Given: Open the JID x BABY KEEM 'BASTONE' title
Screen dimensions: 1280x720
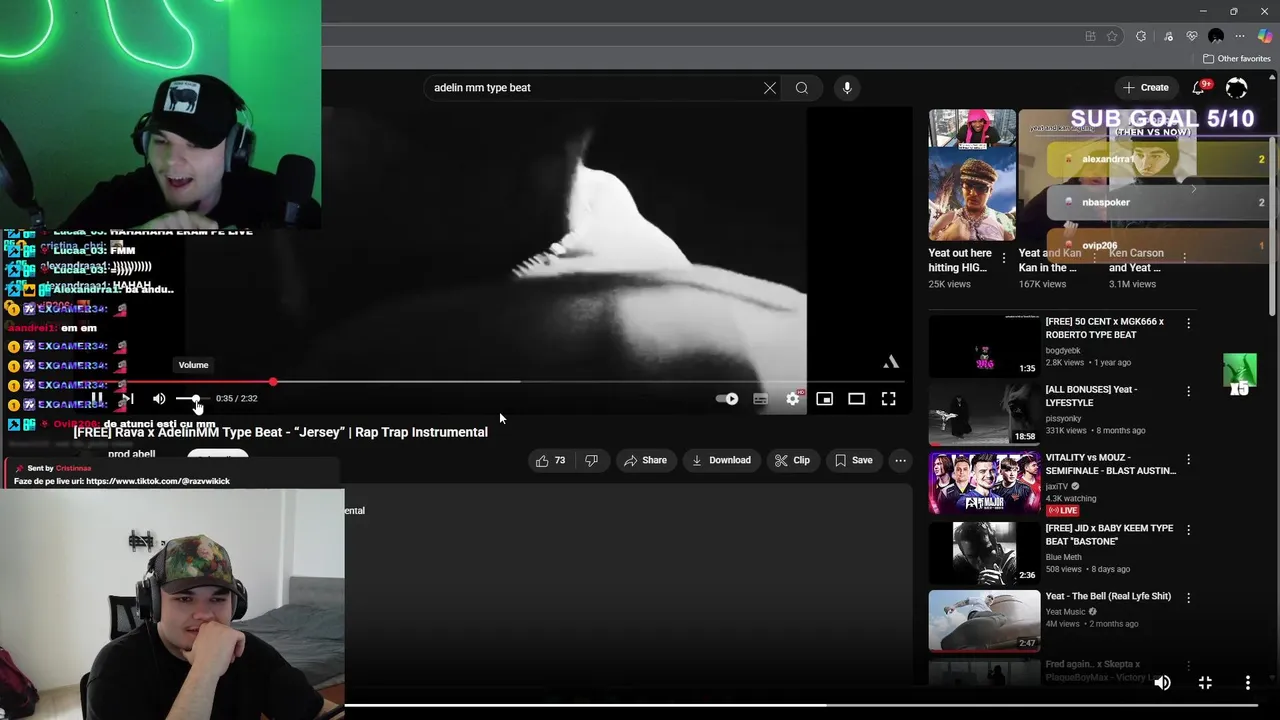Looking at the screenshot, I should (x=1109, y=535).
